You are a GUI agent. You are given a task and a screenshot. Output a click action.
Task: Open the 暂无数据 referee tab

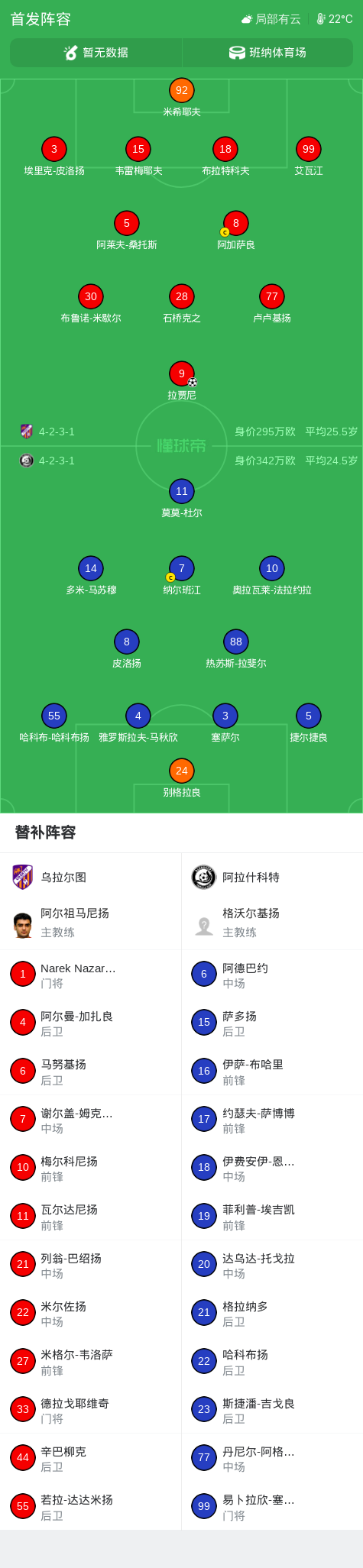pos(96,53)
